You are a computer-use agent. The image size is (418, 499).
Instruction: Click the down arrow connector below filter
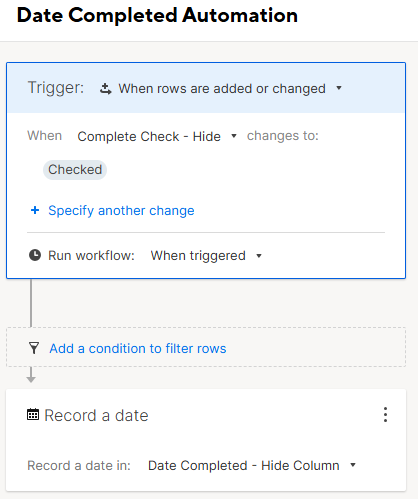coord(31,375)
